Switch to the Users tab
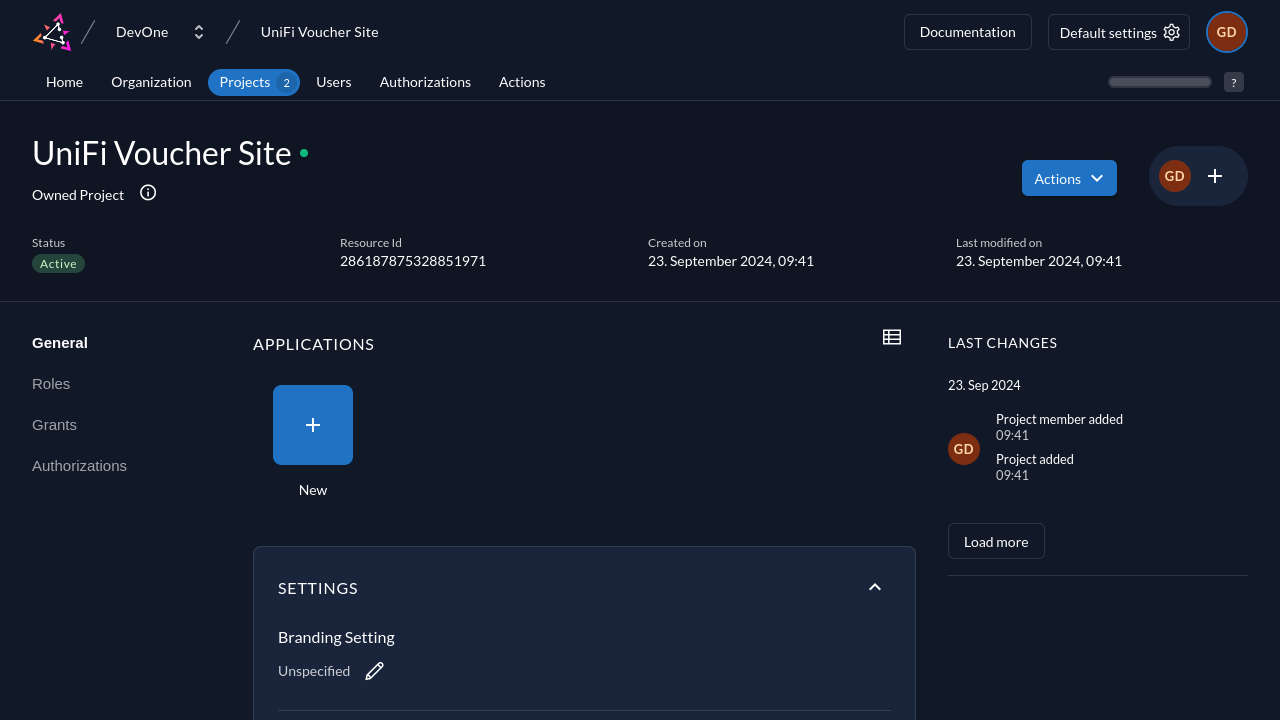Viewport: 1280px width, 720px height. tap(333, 82)
